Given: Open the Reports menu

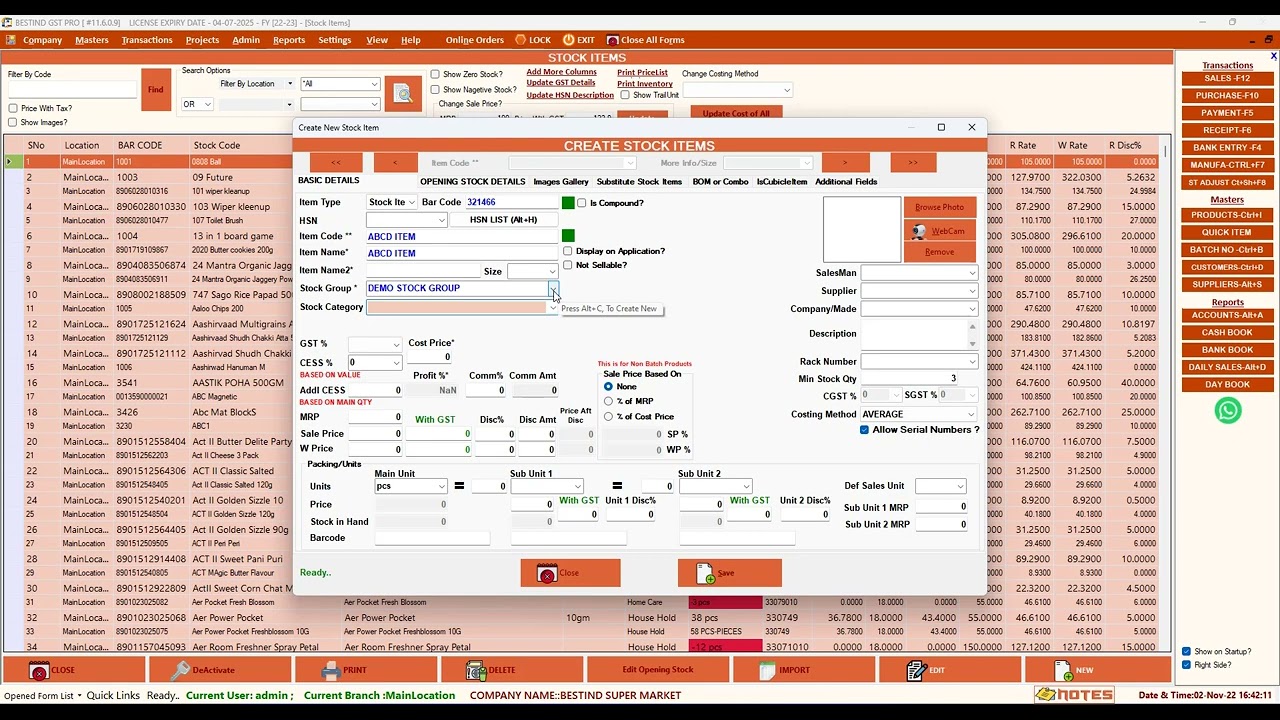Looking at the screenshot, I should pos(289,40).
